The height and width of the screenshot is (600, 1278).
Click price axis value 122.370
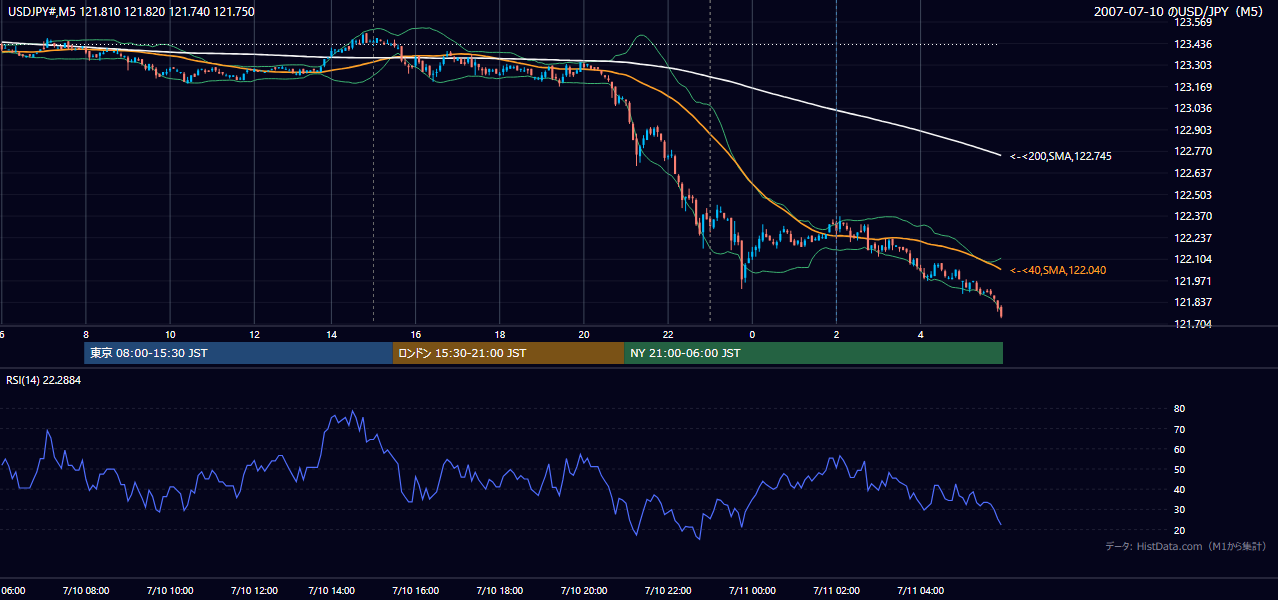tap(1193, 216)
